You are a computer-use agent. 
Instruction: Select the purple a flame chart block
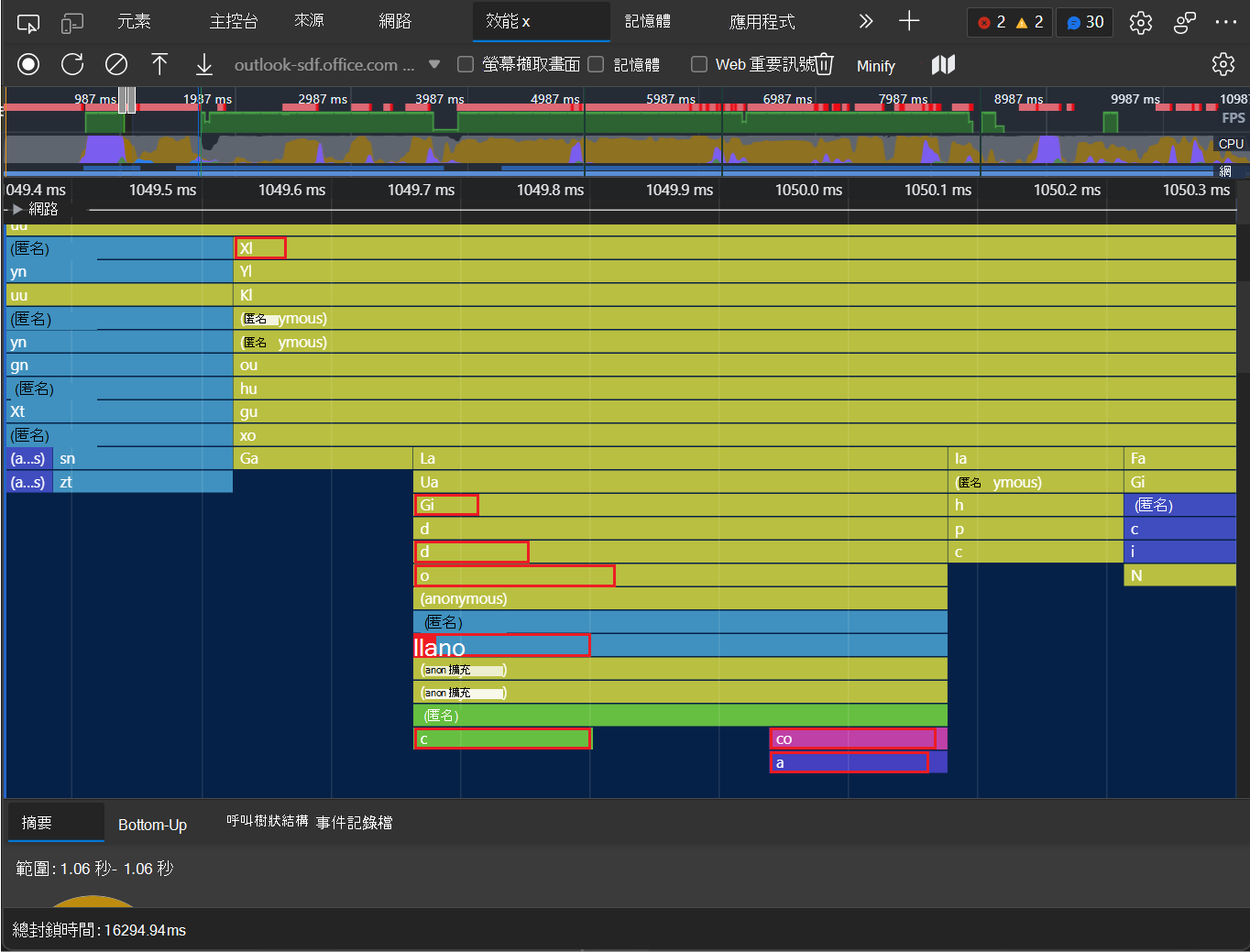click(859, 762)
